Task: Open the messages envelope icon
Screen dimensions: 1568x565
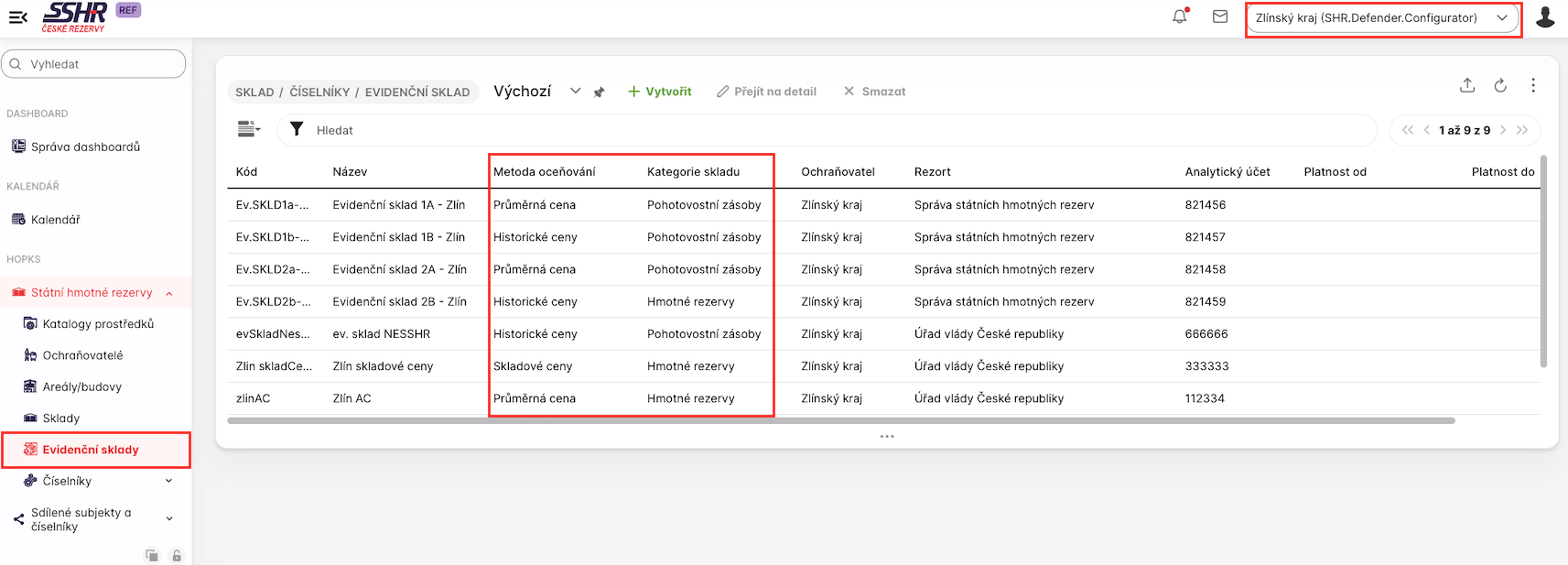Action: point(1220,16)
